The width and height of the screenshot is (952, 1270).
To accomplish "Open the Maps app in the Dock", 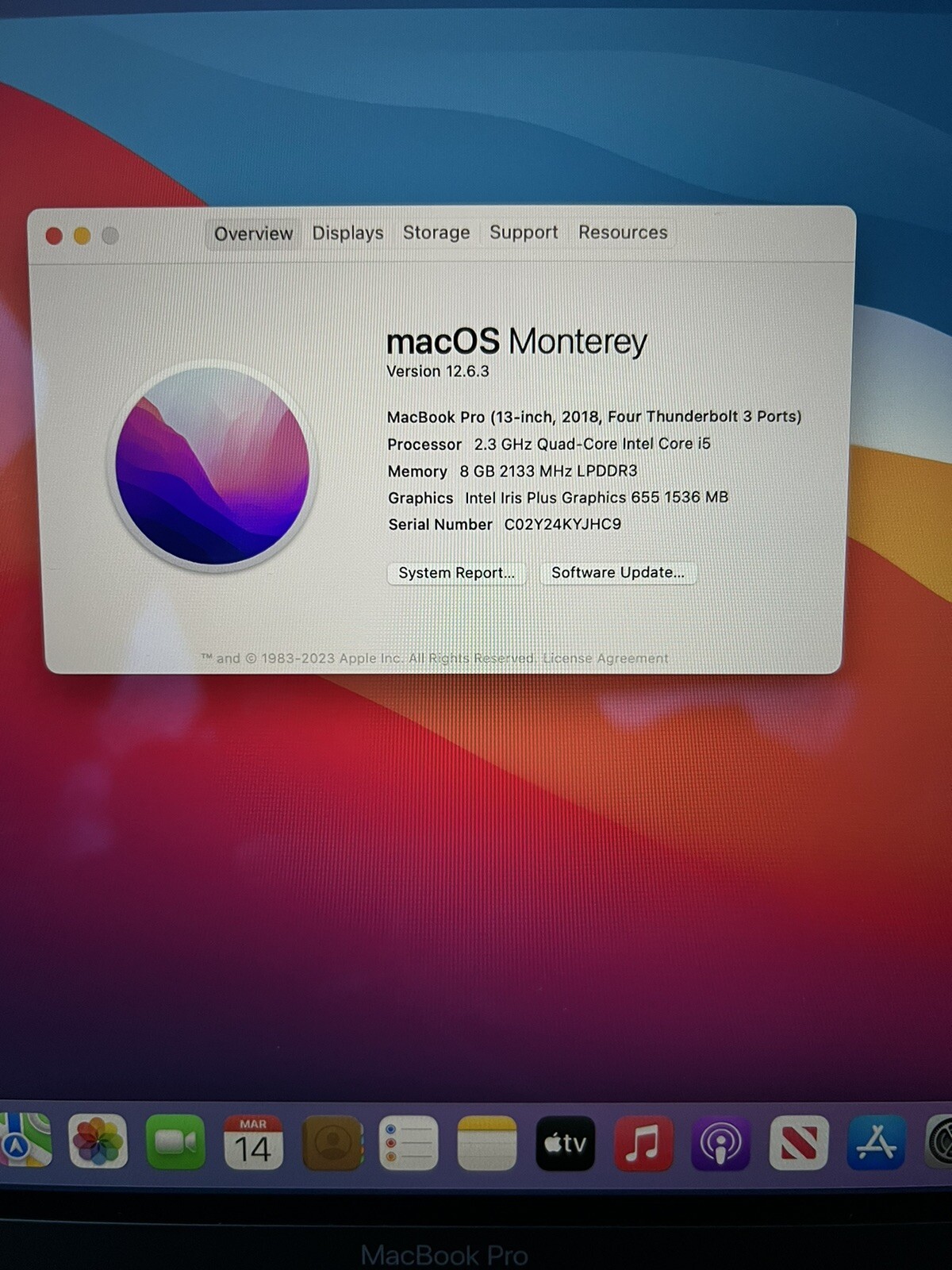I will pyautogui.click(x=25, y=1141).
